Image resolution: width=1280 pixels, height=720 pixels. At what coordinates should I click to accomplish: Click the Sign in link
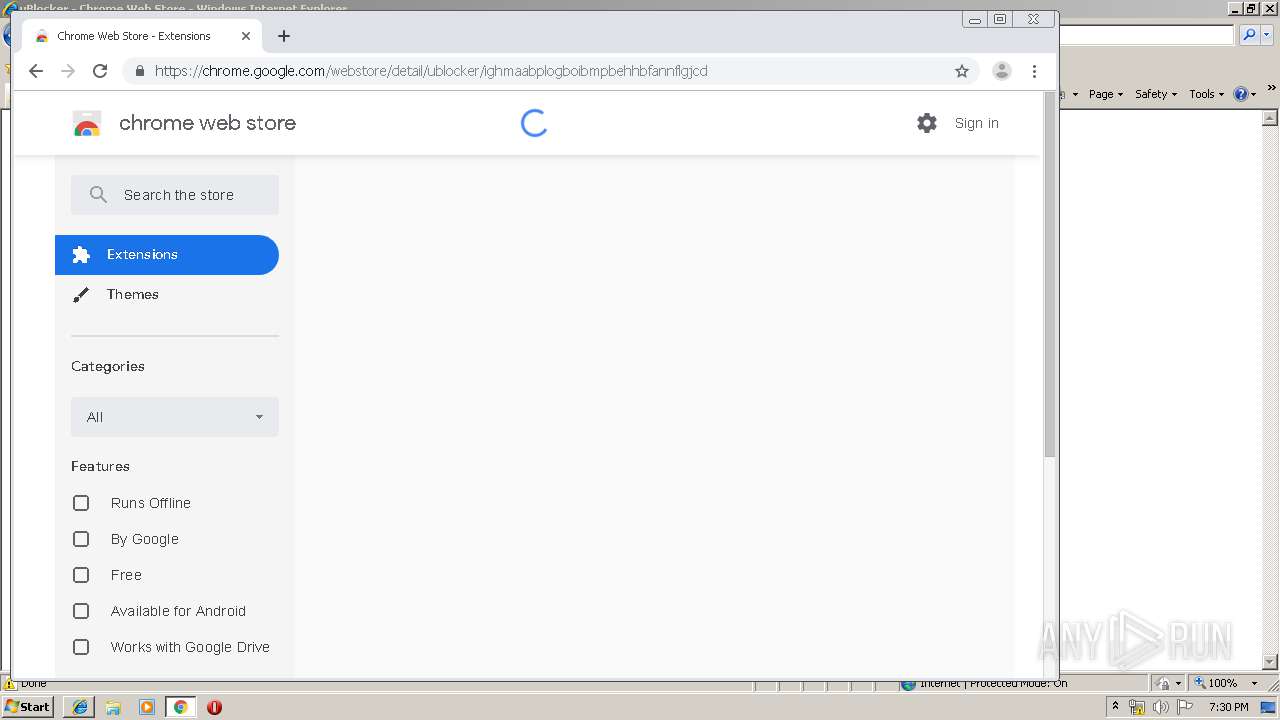click(x=977, y=123)
